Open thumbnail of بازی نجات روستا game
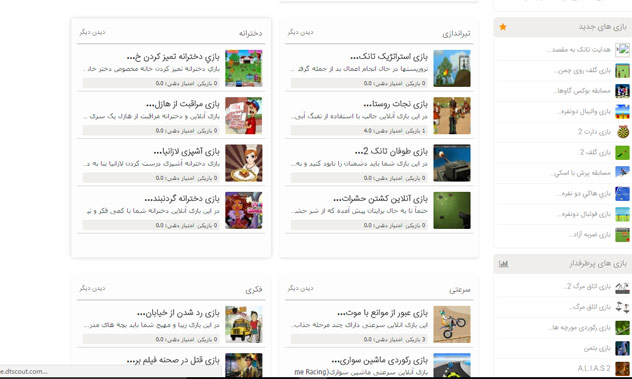This screenshot has width=632, height=379. pos(452,116)
